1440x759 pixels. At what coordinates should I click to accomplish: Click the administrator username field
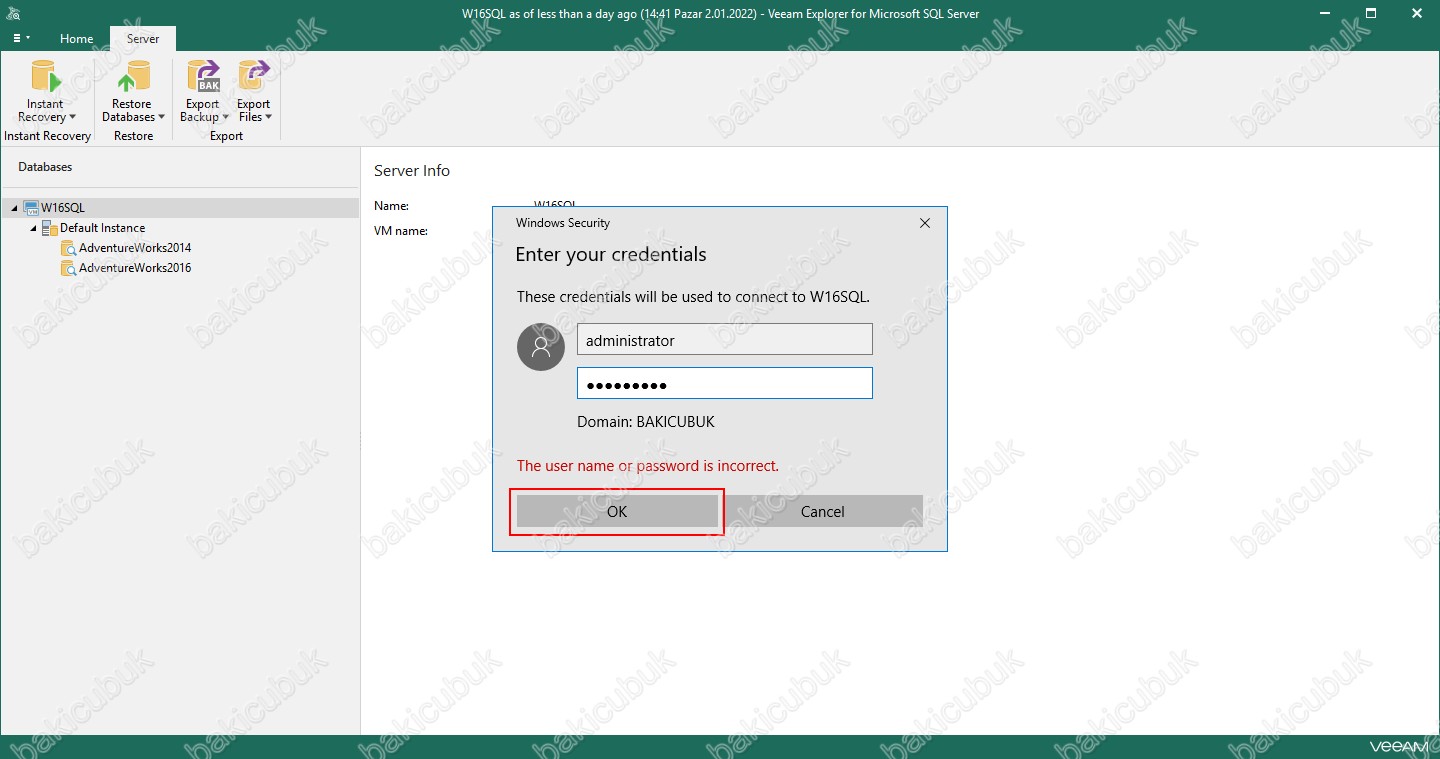point(725,339)
